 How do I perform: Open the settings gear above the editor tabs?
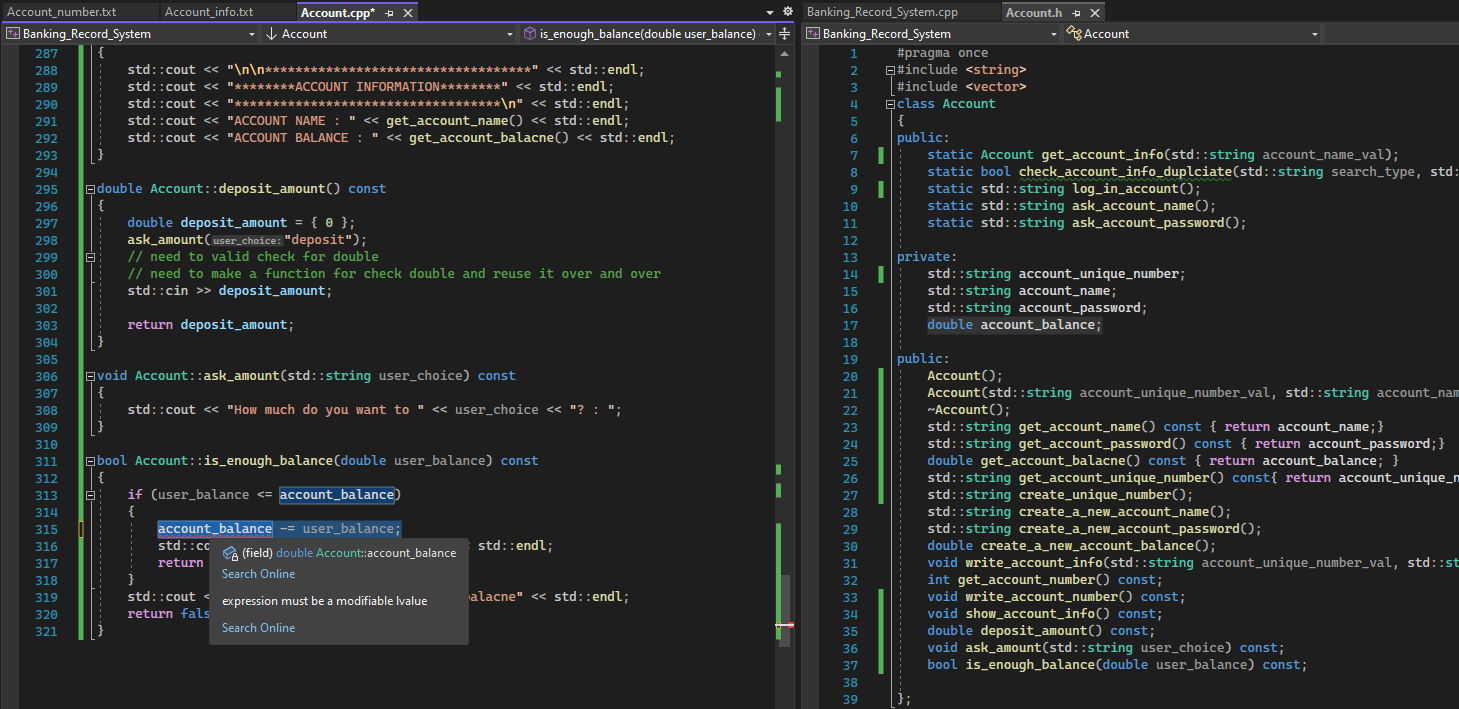(787, 9)
